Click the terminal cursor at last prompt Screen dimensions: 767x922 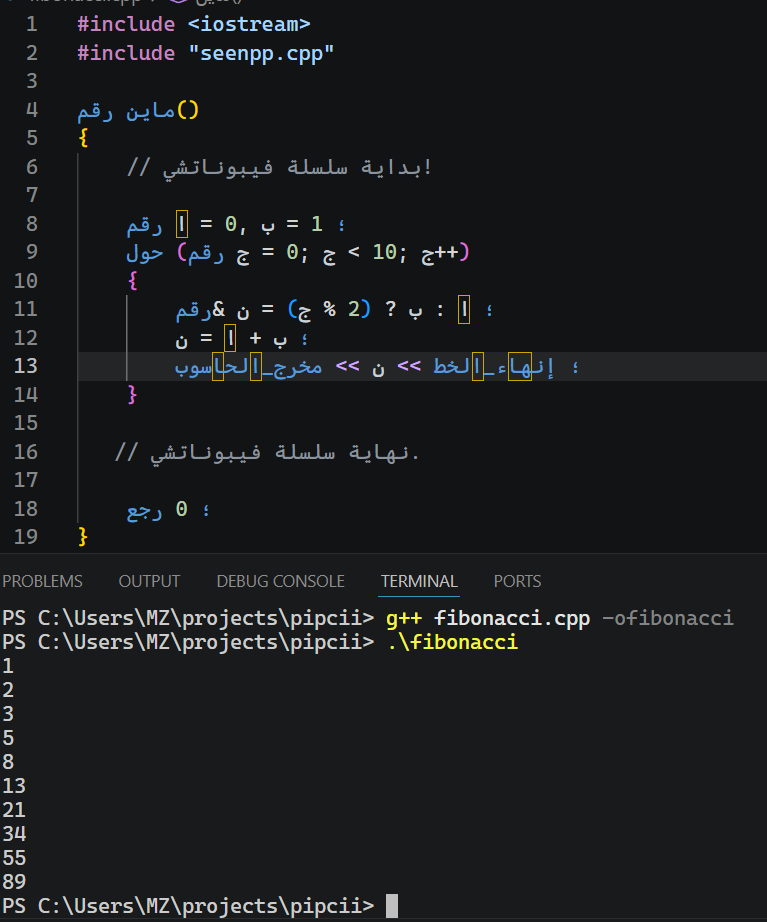pos(392,906)
